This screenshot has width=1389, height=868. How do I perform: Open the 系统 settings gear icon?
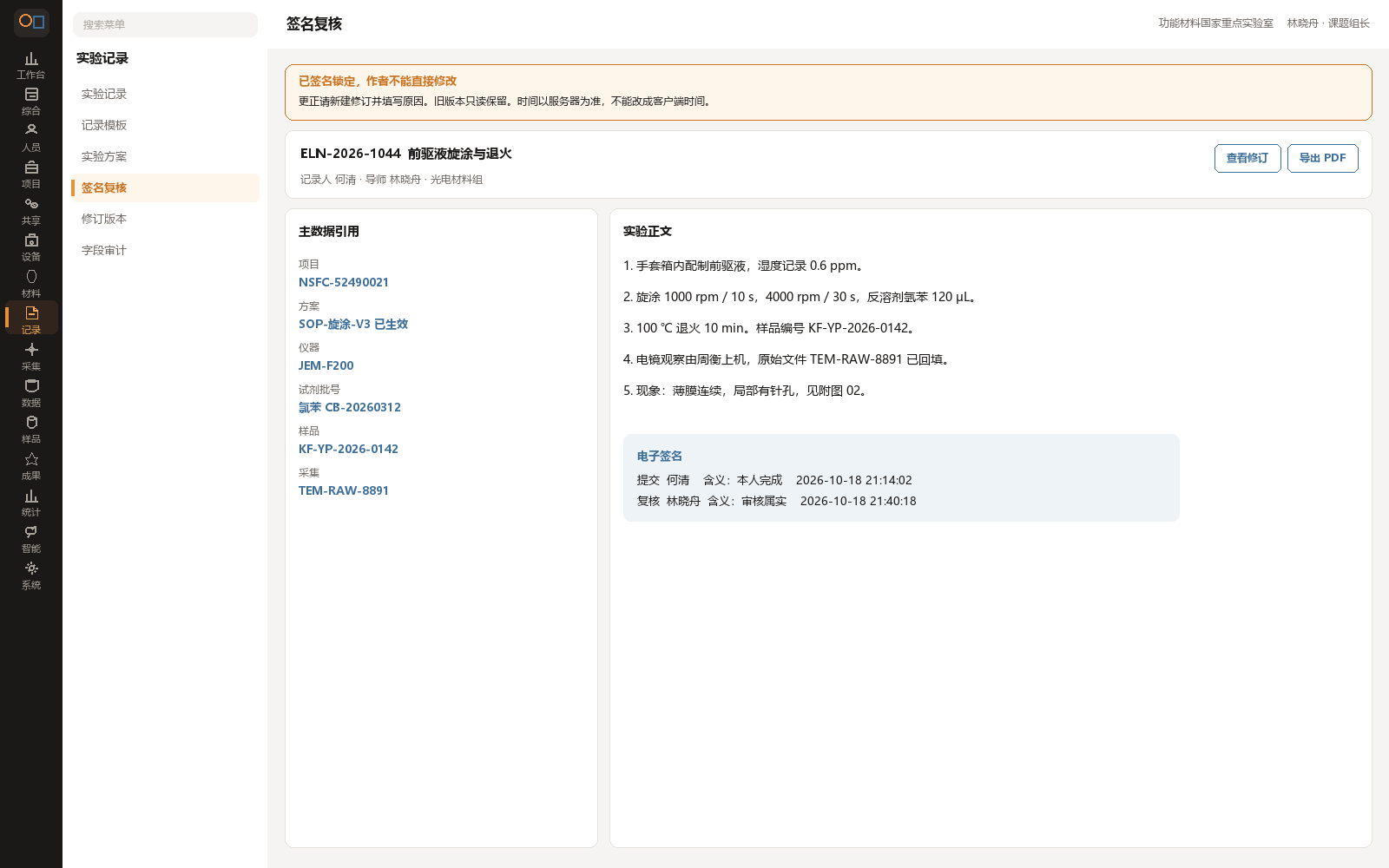pyautogui.click(x=31, y=575)
